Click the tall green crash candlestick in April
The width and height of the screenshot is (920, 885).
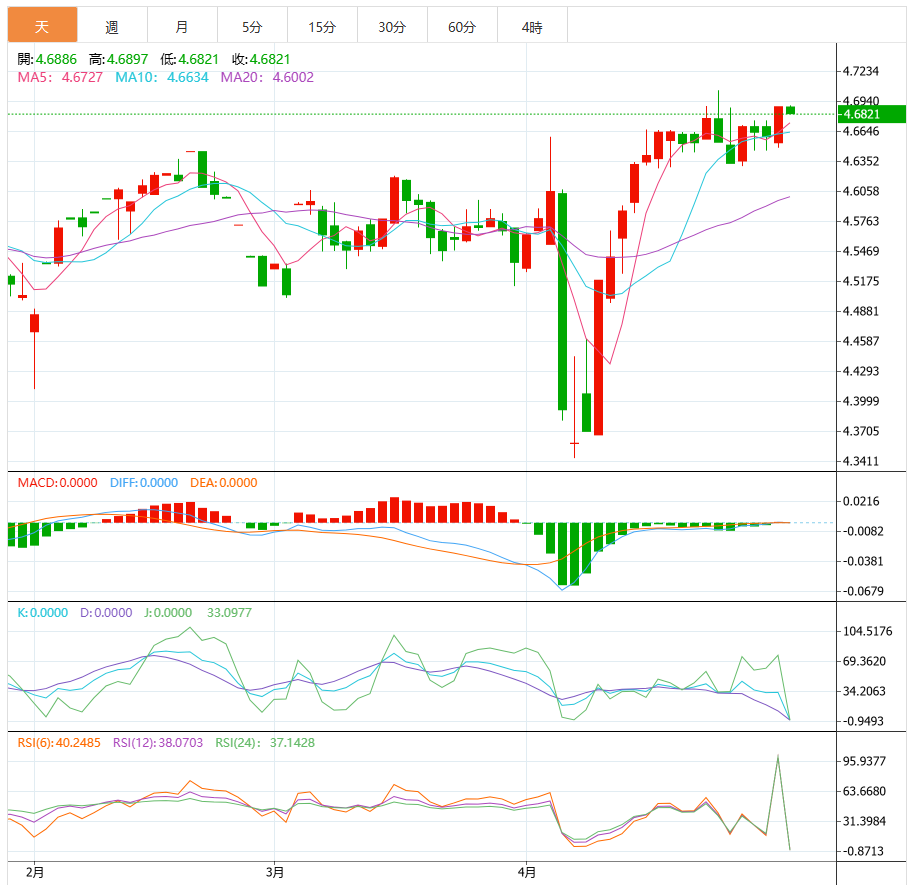click(562, 302)
